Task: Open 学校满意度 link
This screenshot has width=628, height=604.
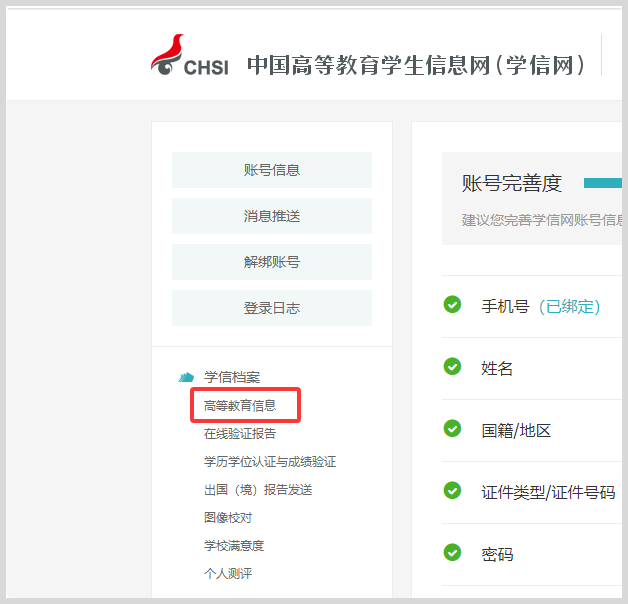Action: (x=234, y=546)
